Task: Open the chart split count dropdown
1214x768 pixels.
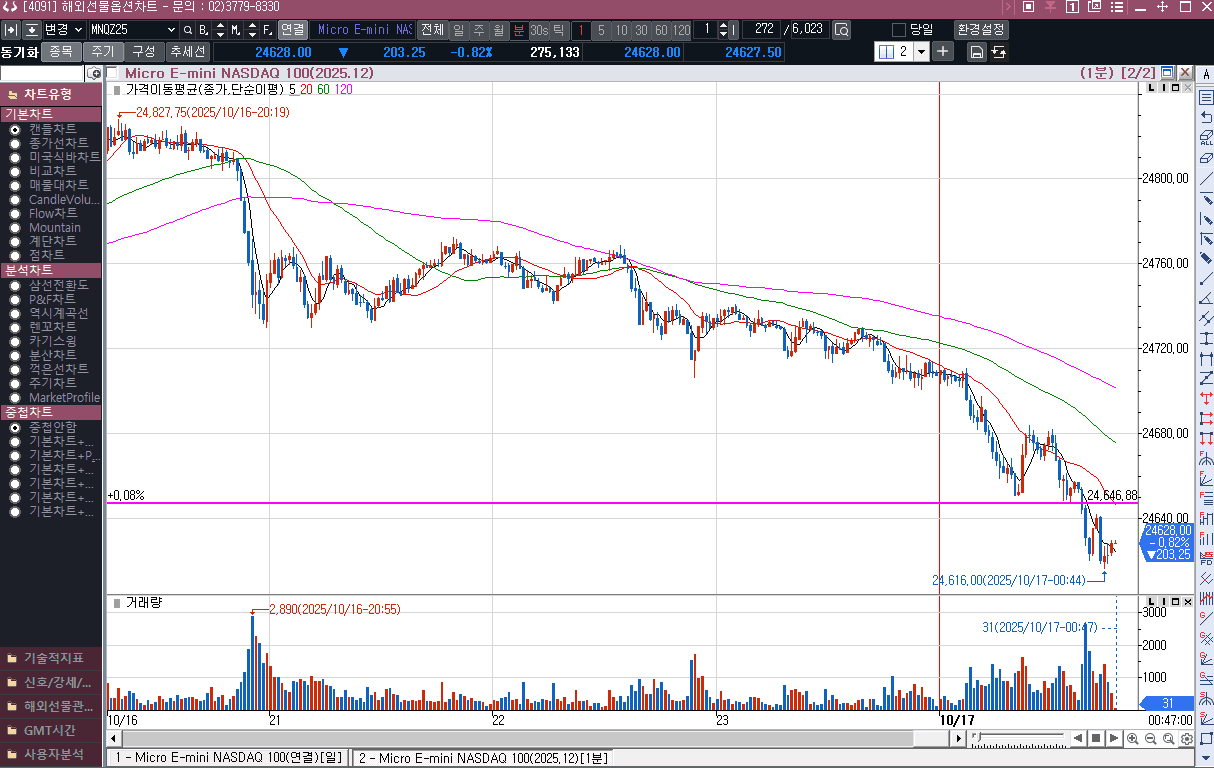Action: pos(921,51)
